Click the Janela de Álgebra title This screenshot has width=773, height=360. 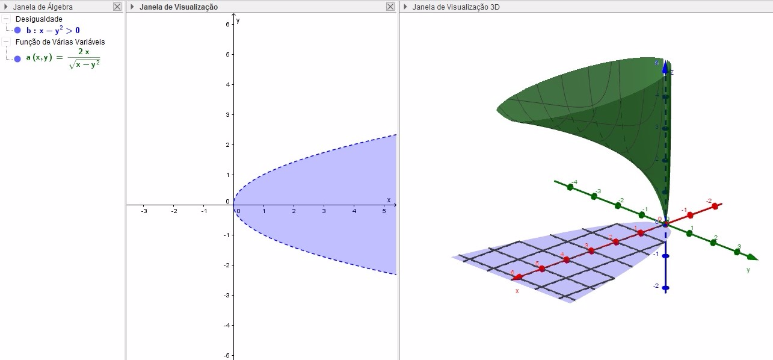point(43,7)
